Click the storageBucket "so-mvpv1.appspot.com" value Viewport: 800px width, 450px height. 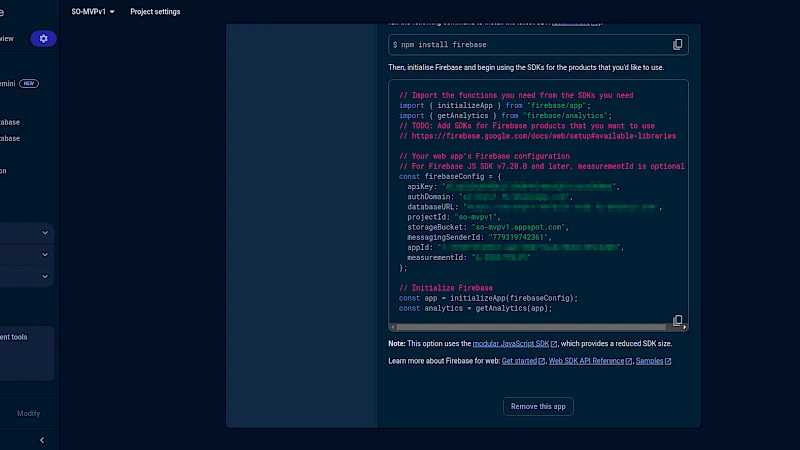(519, 227)
